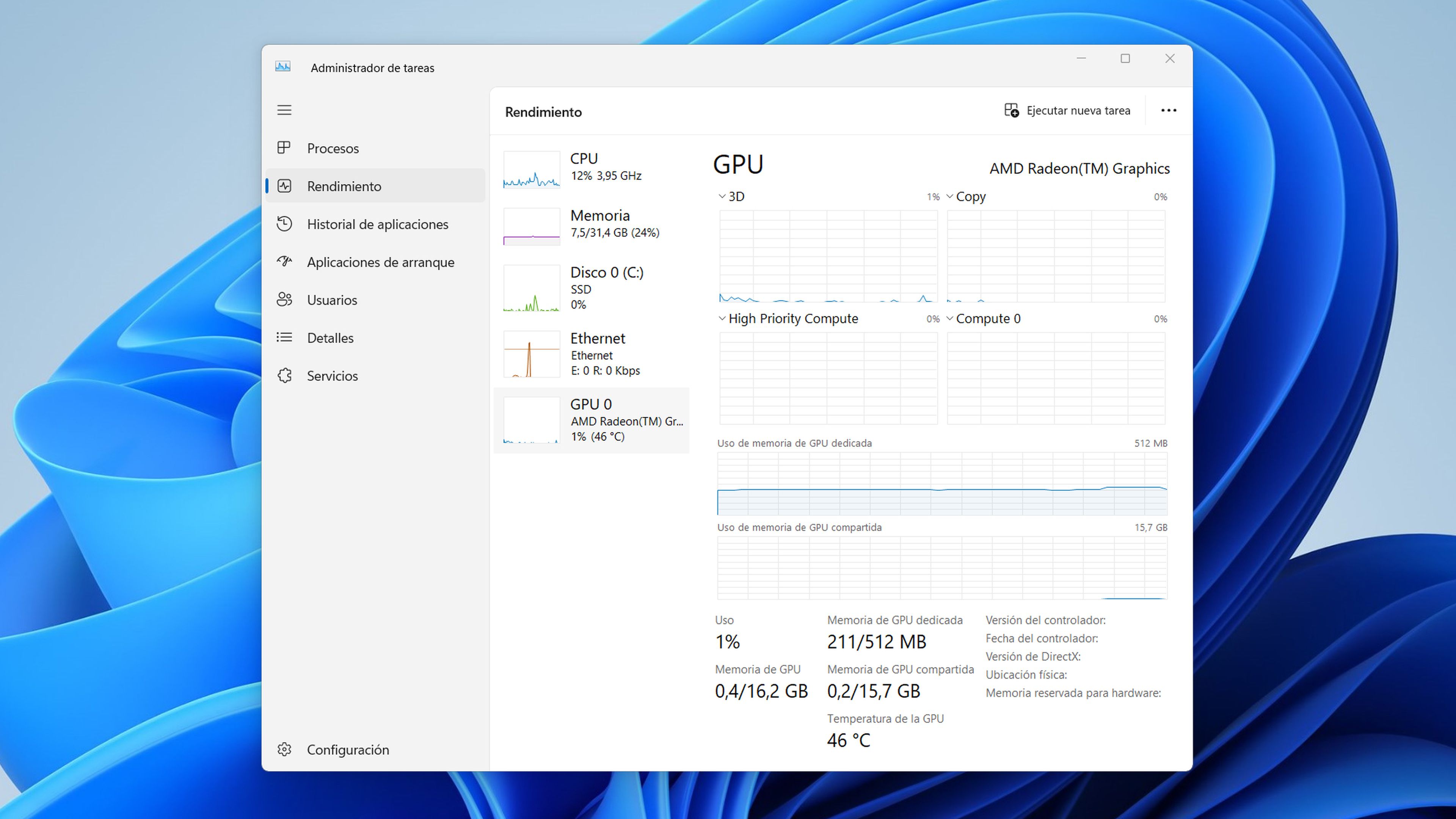This screenshot has width=1456, height=819.
Task: Select the CPU usage mini graph
Action: [531, 169]
